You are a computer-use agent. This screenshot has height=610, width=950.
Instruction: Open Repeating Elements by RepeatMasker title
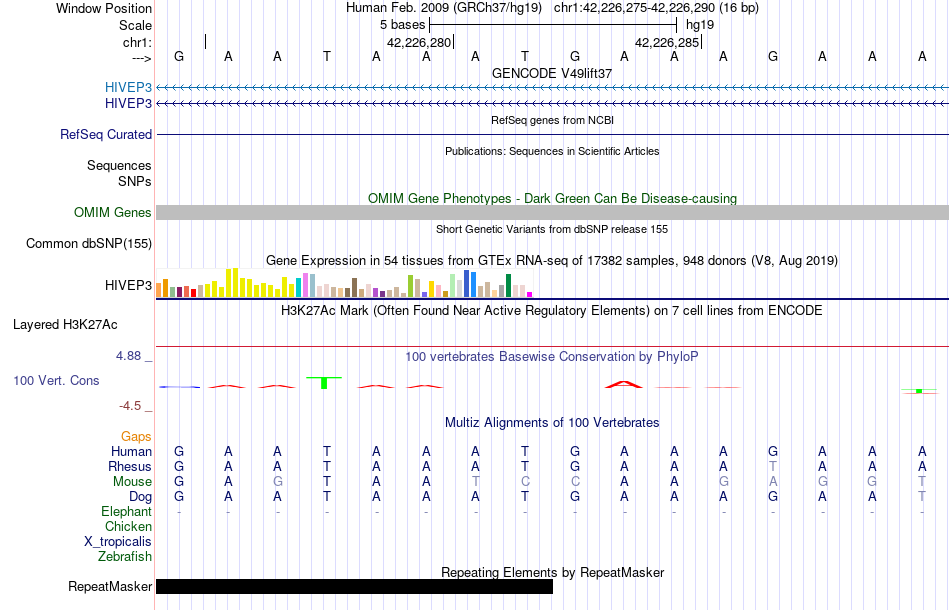552,572
